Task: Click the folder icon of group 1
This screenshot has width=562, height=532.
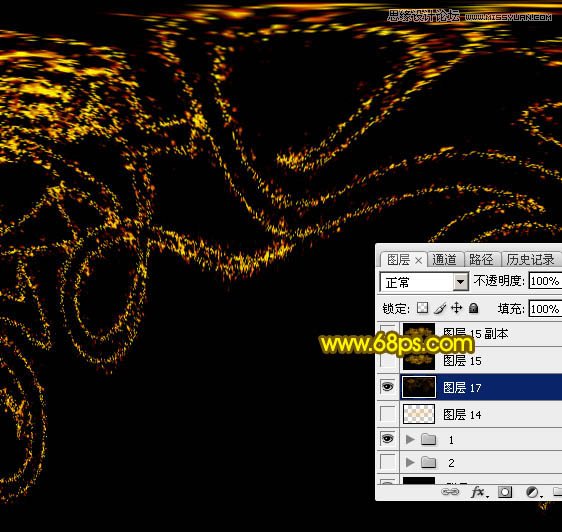Action: (428, 439)
